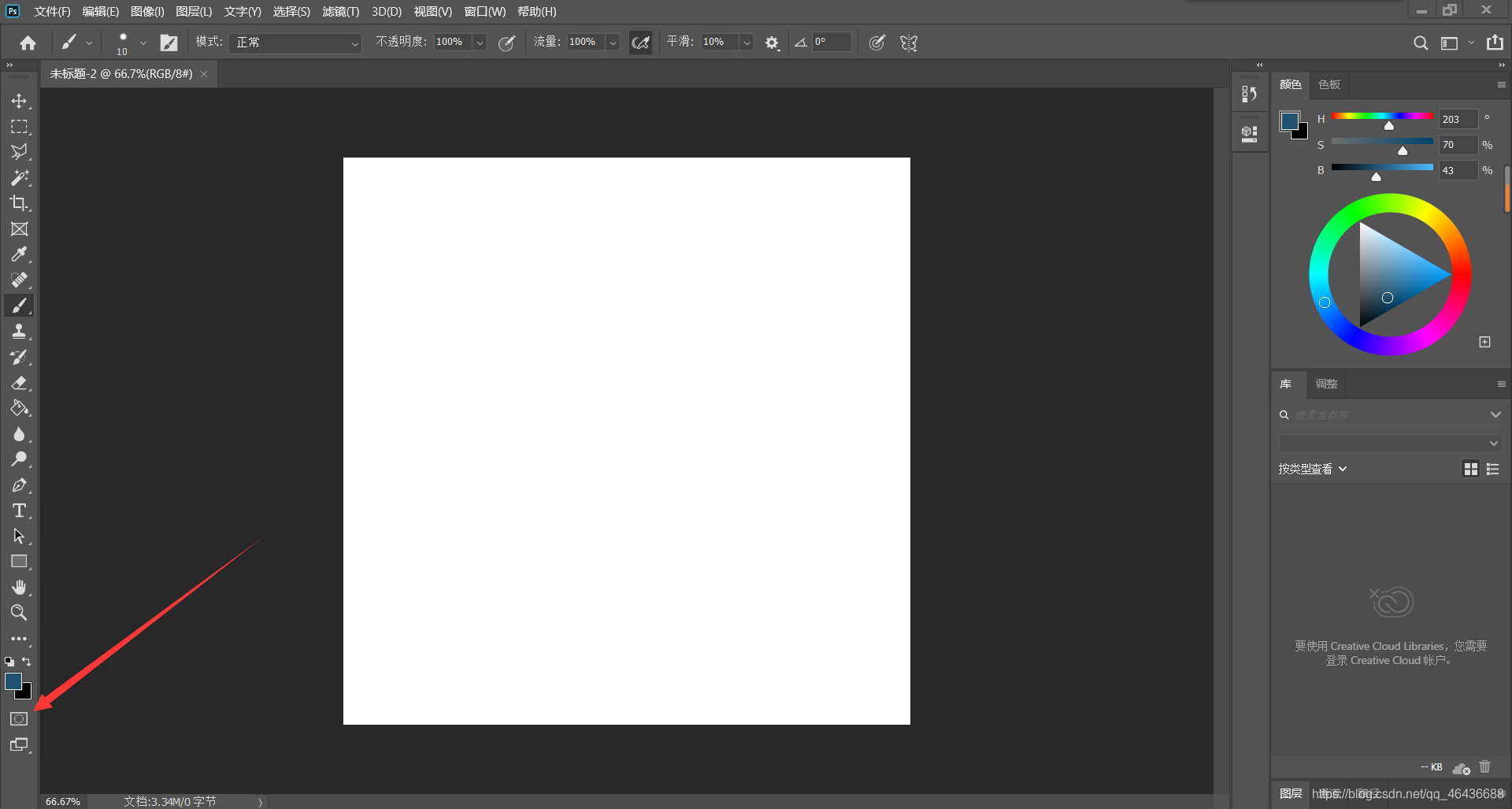
Task: Swap foreground and background colors
Action: tap(27, 662)
